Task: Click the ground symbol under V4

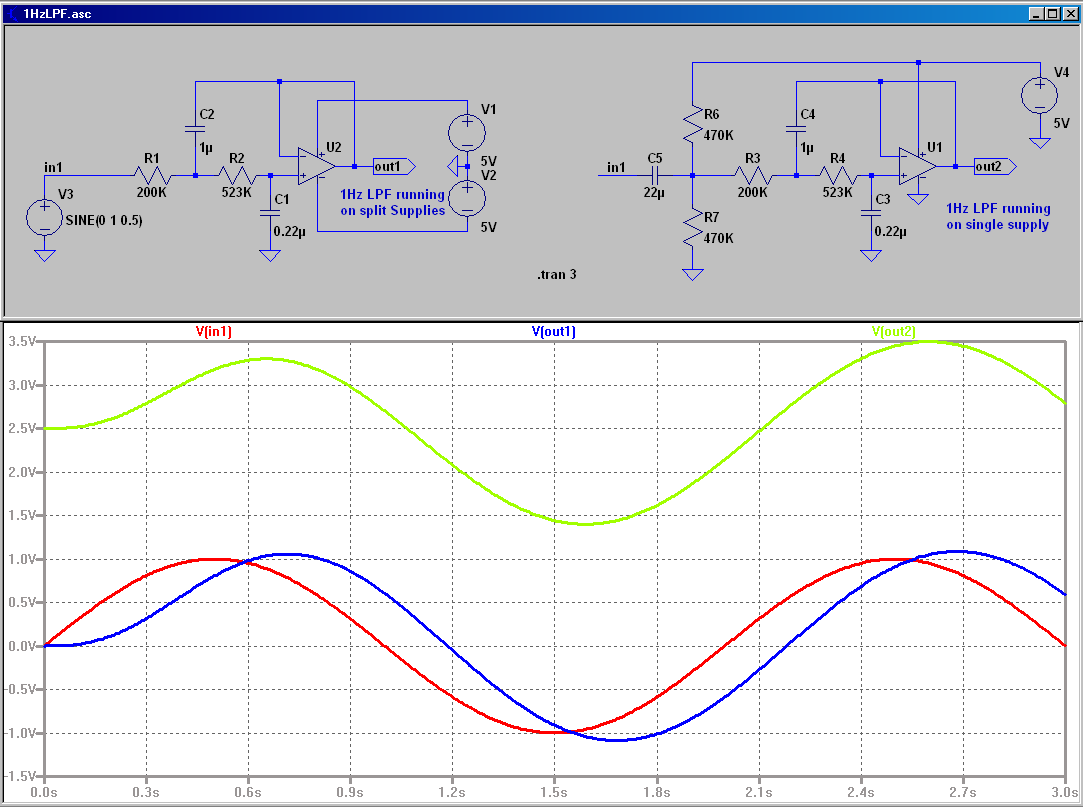Action: click(x=1039, y=142)
